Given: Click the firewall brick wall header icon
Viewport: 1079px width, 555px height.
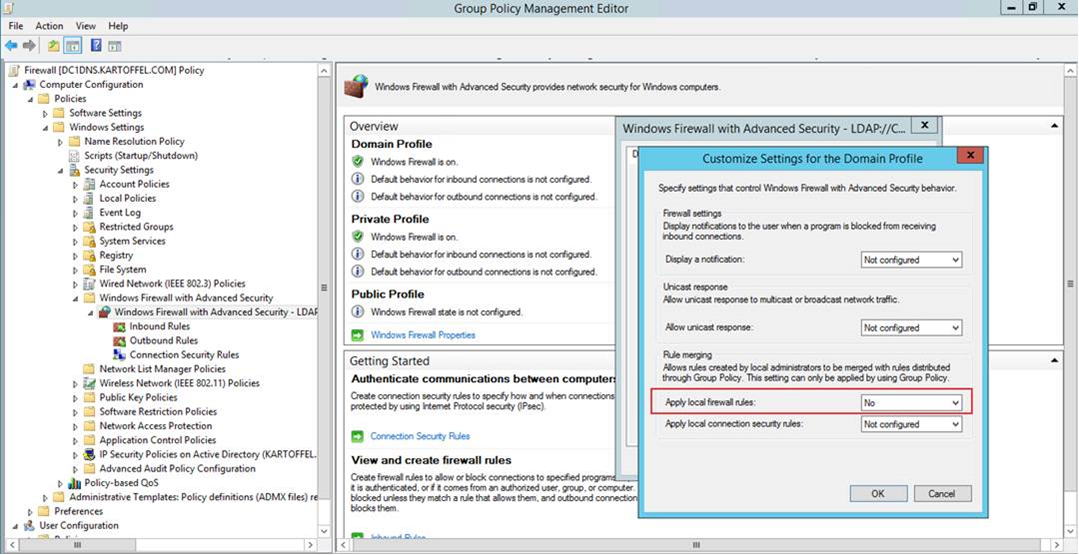Looking at the screenshot, I should click(x=356, y=88).
